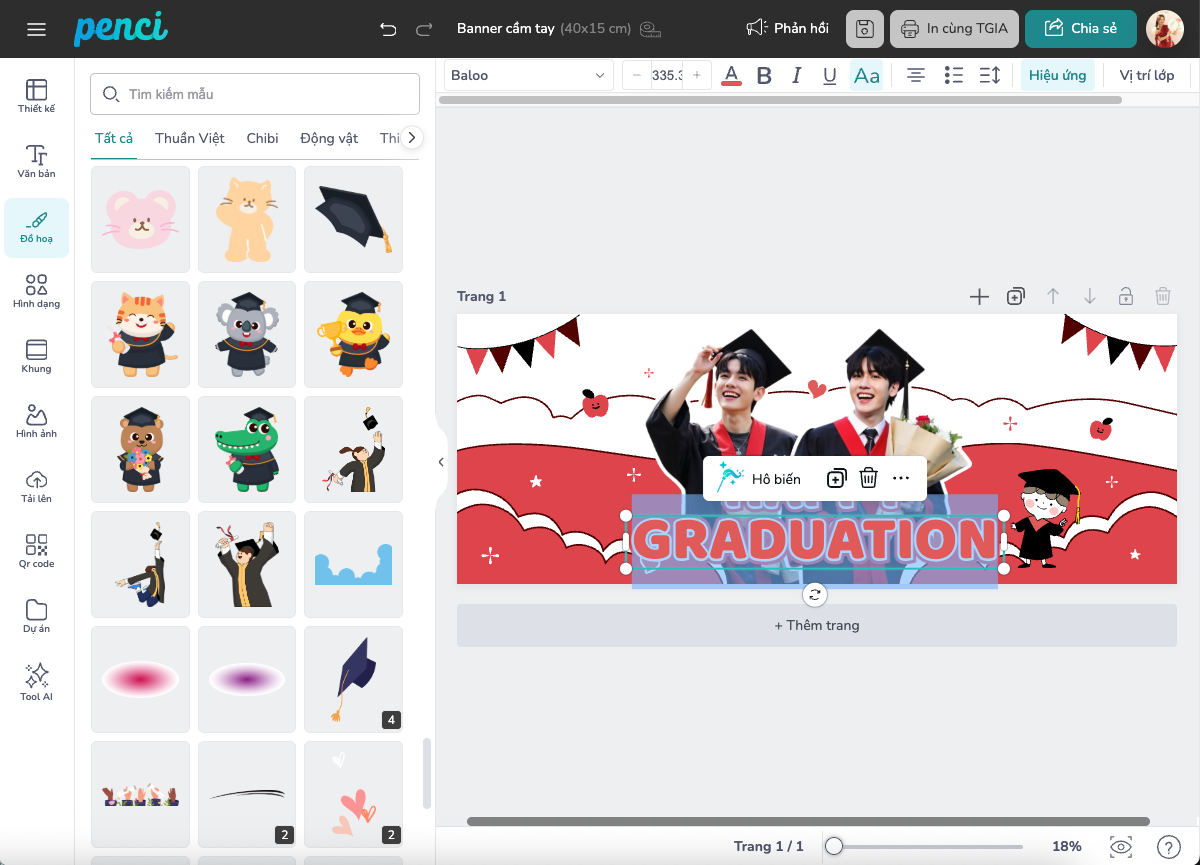1200x865 pixels.
Task: Switch to the Chibi category tab
Action: click(262, 138)
